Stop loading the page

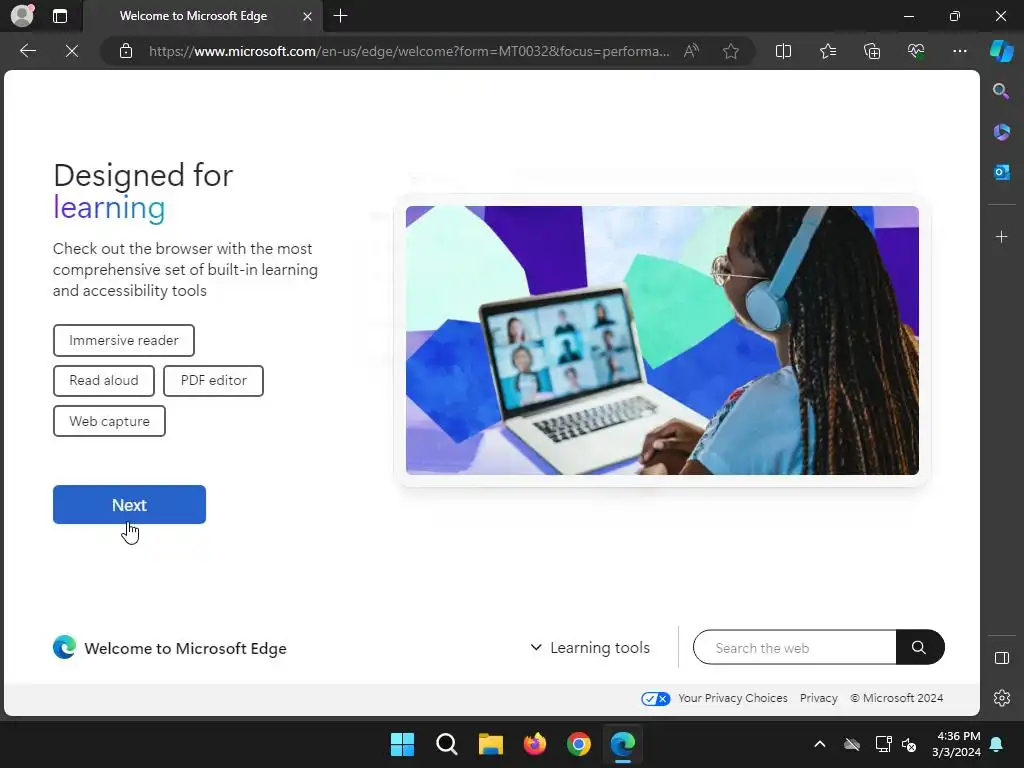72,51
